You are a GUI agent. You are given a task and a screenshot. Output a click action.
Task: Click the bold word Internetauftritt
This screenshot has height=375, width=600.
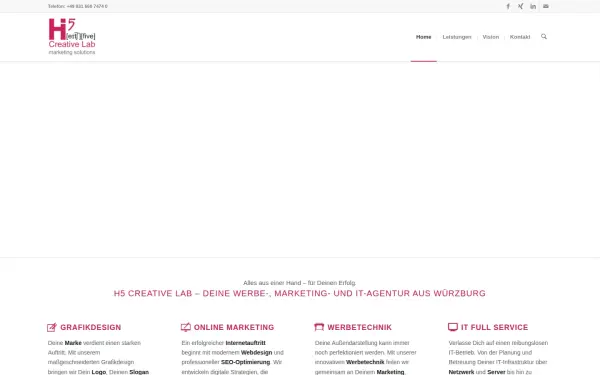(x=245, y=343)
